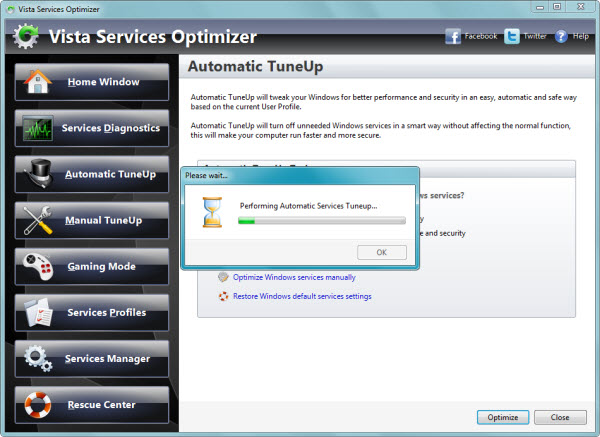This screenshot has width=600, height=437.
Task: Click icon beside Optimize Windows services manually
Action: pyautogui.click(x=223, y=277)
